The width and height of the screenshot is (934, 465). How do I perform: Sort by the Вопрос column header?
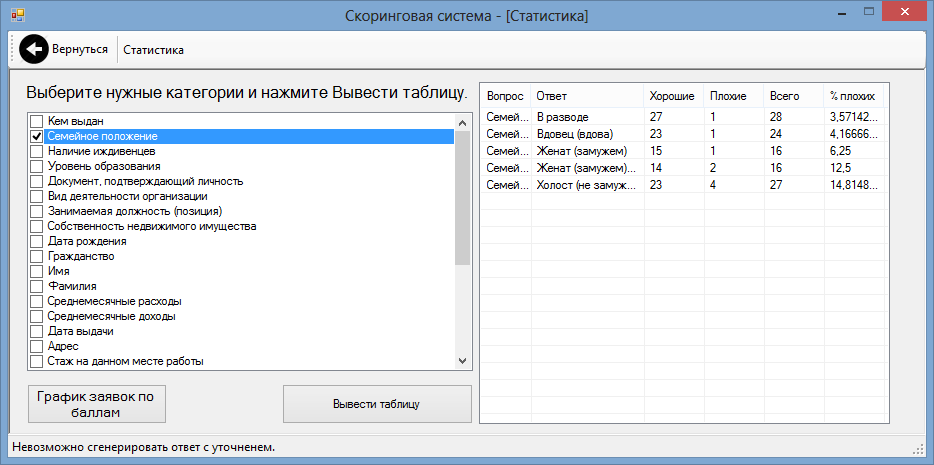(x=506, y=96)
